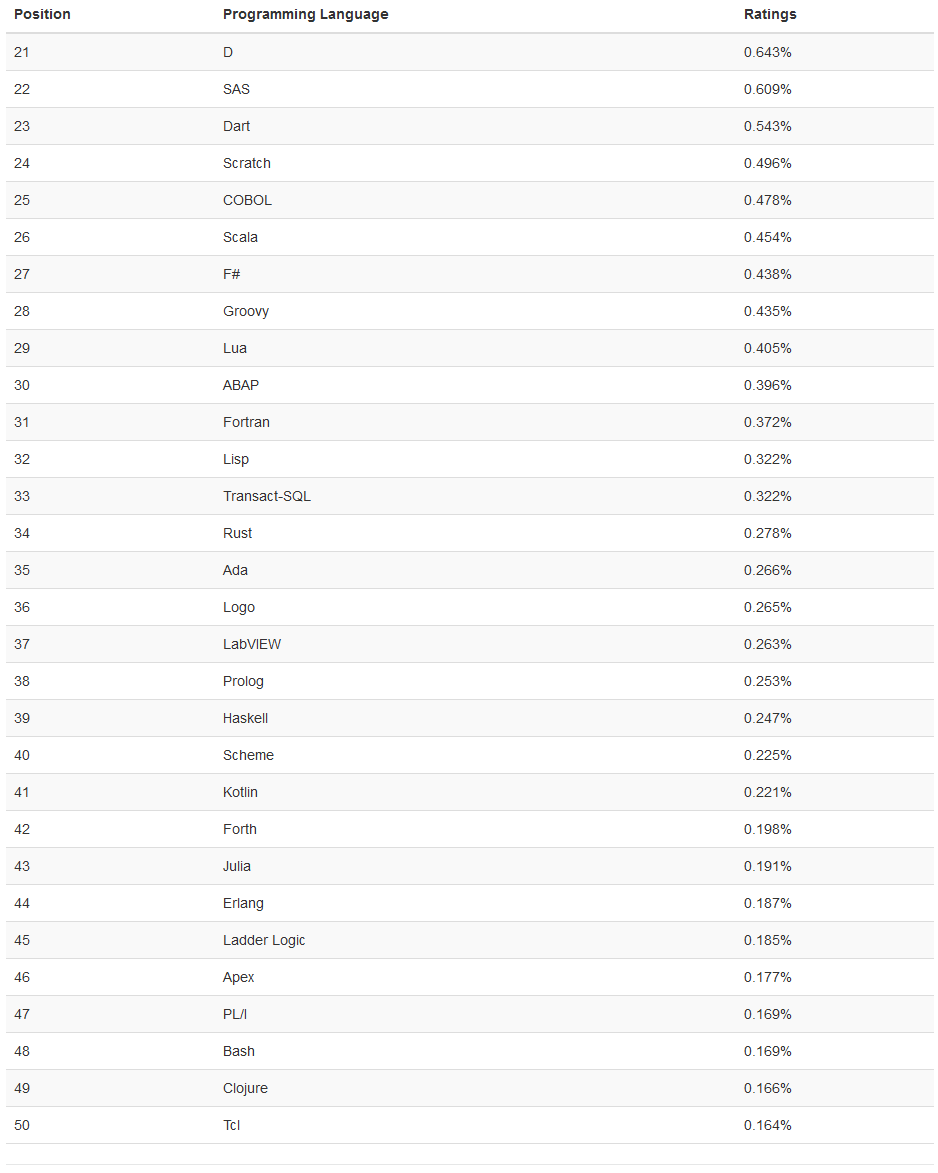Viewport: 938px width, 1173px height.
Task: Click on LabVIEW in the table
Action: tap(251, 644)
